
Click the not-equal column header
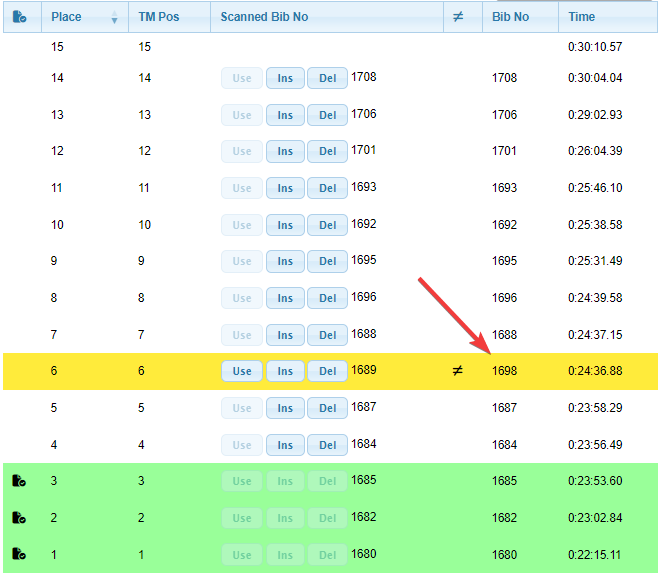click(458, 17)
